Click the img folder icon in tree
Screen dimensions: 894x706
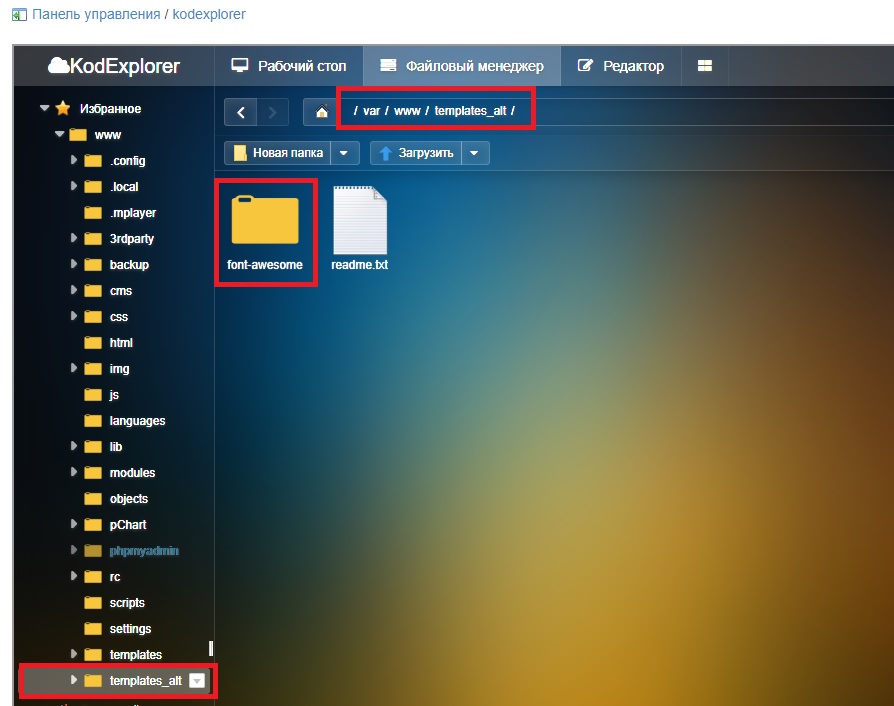(x=93, y=369)
